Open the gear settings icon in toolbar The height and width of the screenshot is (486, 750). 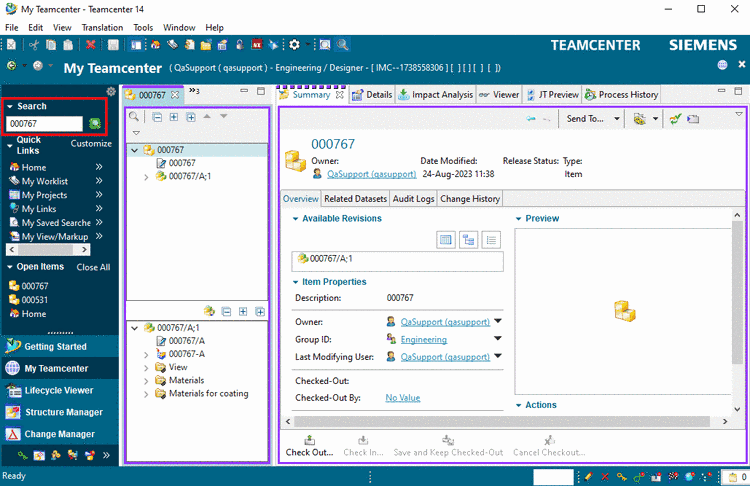click(294, 45)
